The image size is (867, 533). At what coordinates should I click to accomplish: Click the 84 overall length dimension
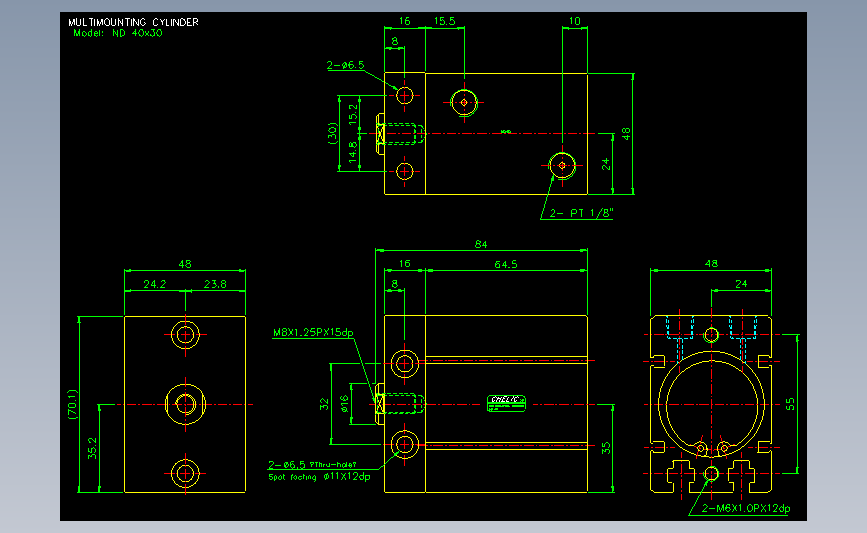click(x=481, y=244)
